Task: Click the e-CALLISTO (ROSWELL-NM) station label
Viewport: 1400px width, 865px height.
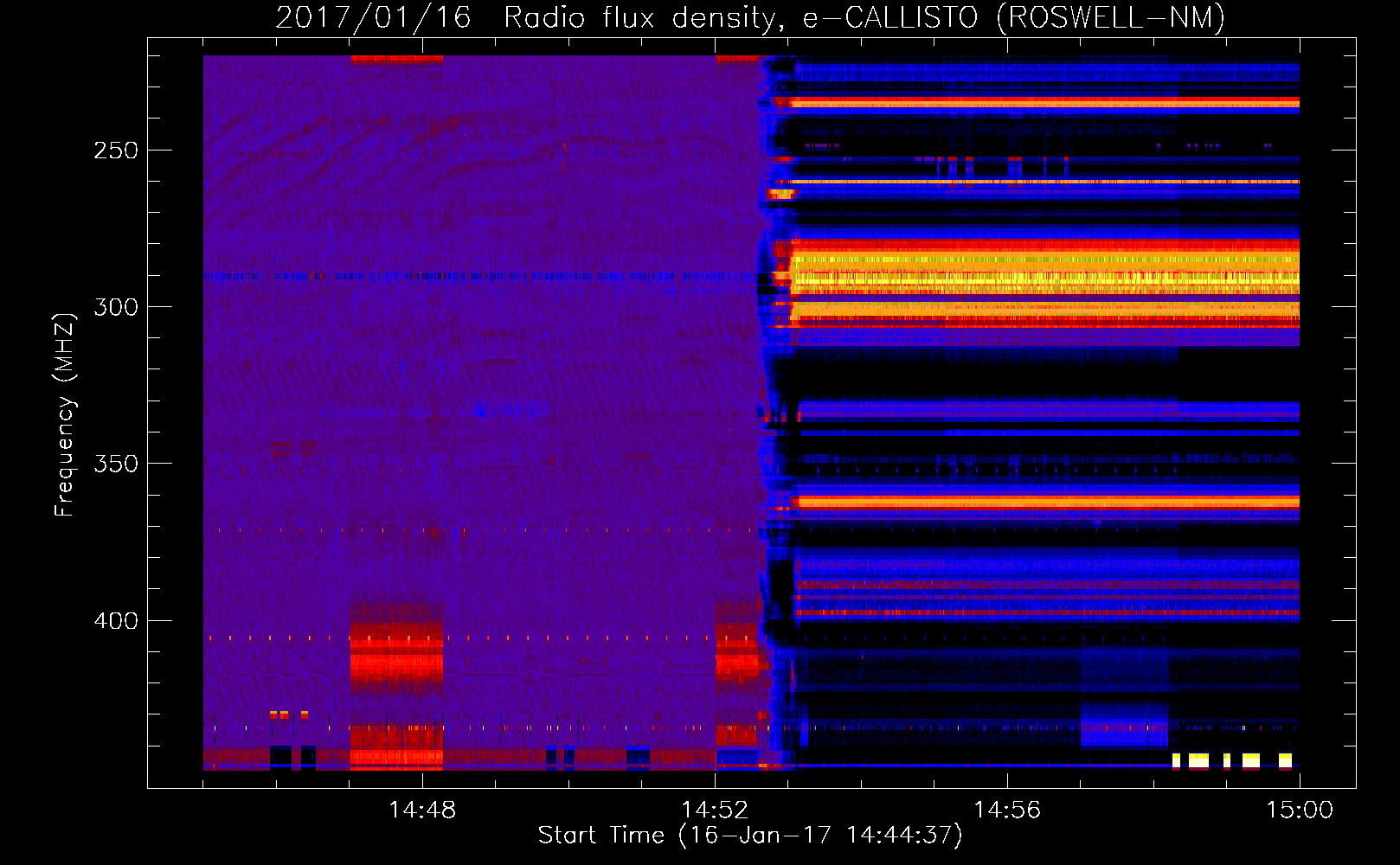Action: 1013,17
